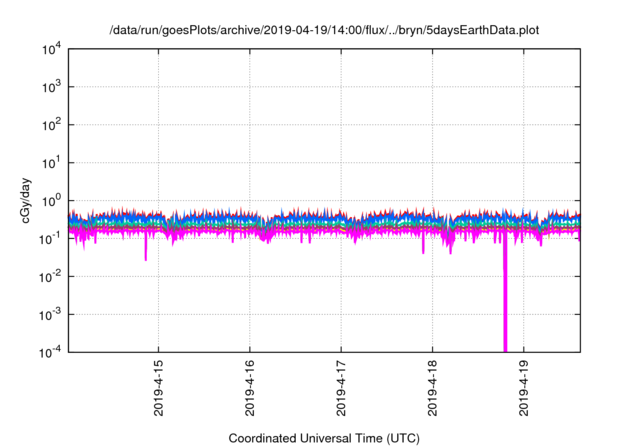The width and height of the screenshot is (640, 448).
Task: Click the 10^4 y-axis tick label
Action: tap(51, 50)
